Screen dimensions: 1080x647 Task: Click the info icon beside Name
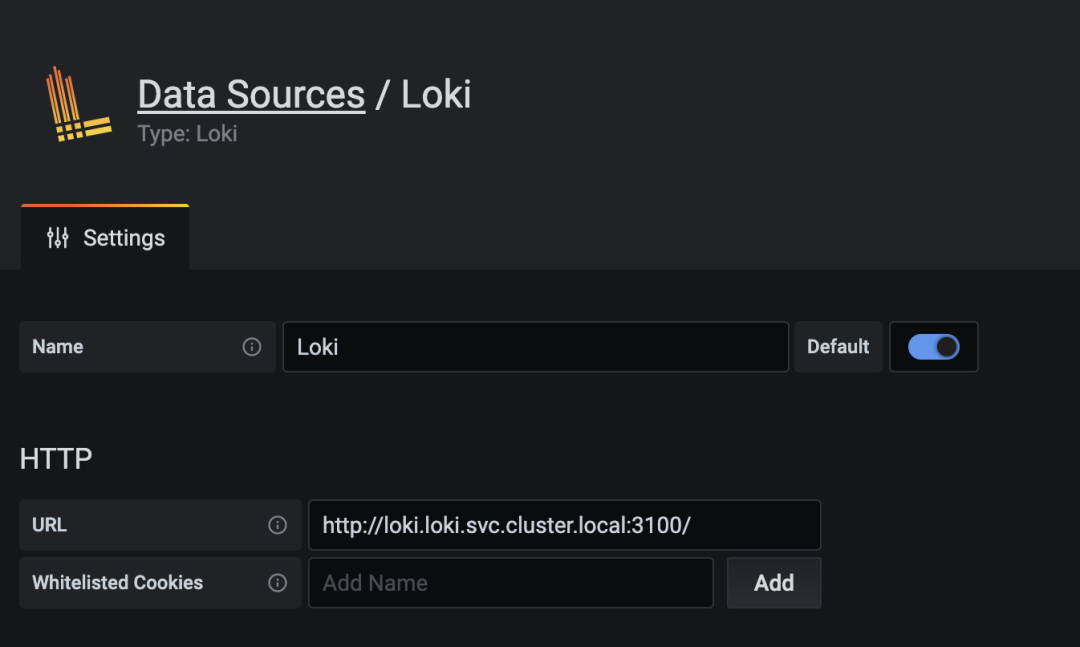tap(252, 347)
